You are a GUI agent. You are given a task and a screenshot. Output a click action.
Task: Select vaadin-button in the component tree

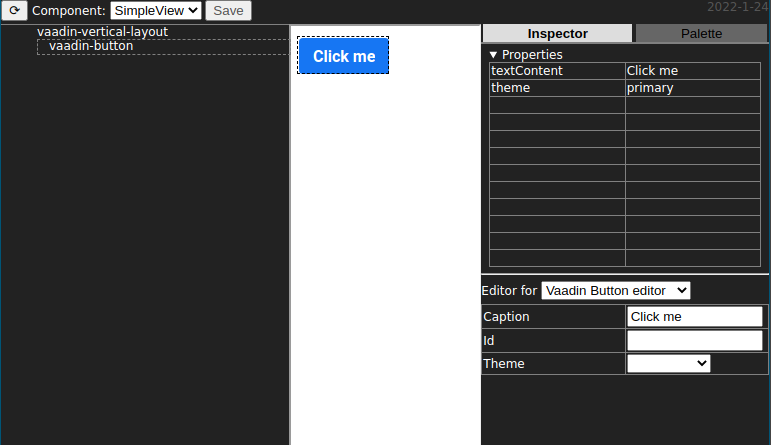click(x=91, y=46)
